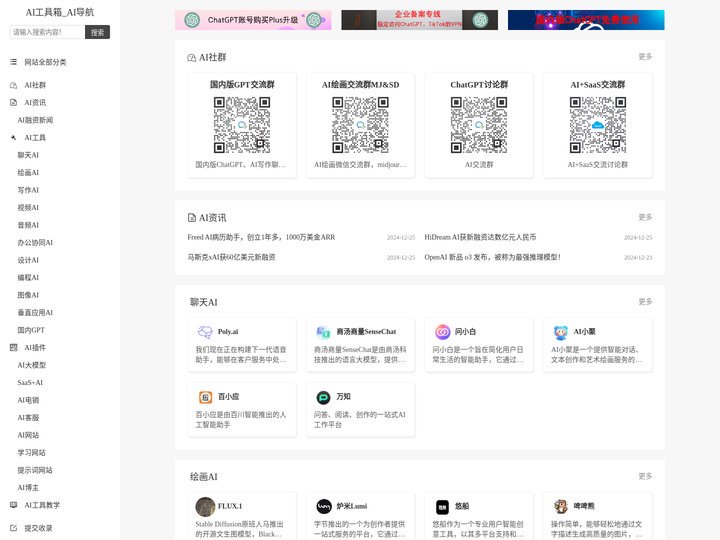This screenshot has height=540, width=720.
Task: Open the 企业备案专线 banner ad
Action: pos(420,20)
